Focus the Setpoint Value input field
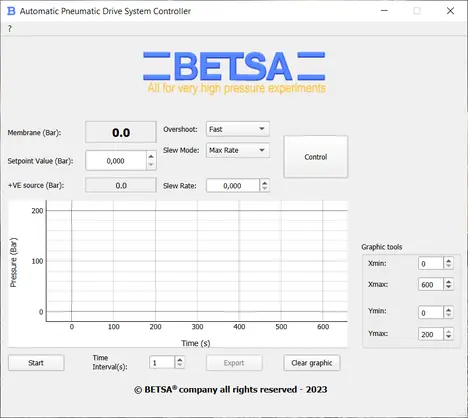 [x=116, y=161]
